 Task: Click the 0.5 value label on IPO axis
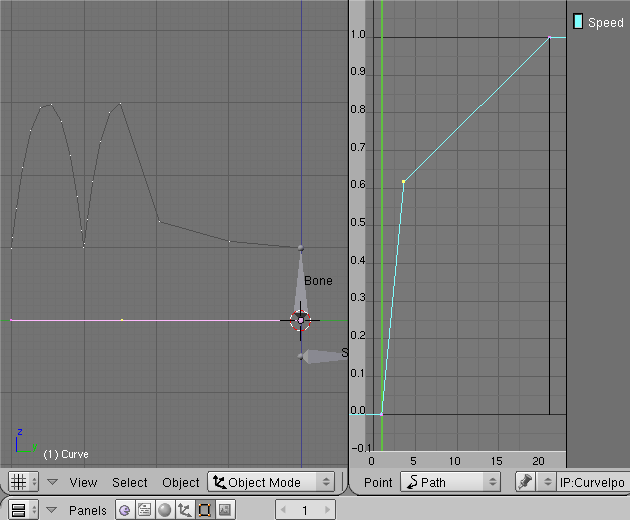pos(358,223)
